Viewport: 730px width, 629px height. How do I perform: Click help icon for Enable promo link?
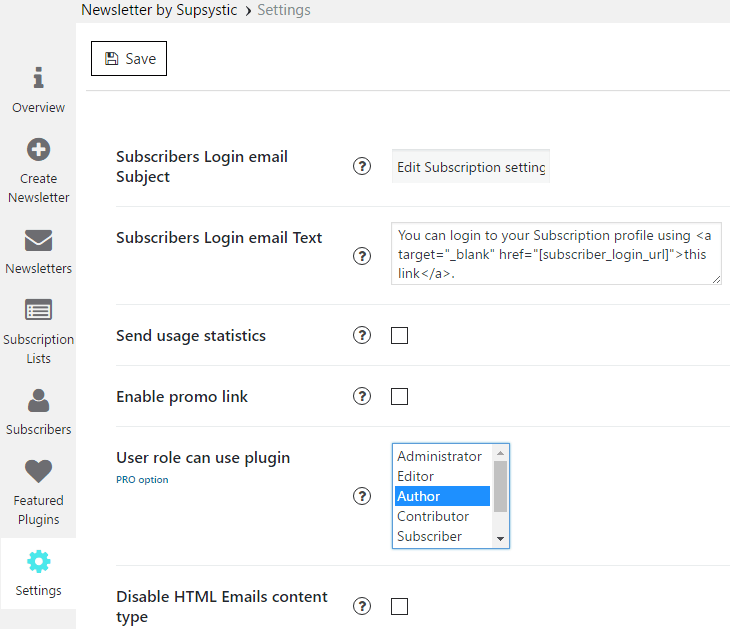[x=362, y=396]
